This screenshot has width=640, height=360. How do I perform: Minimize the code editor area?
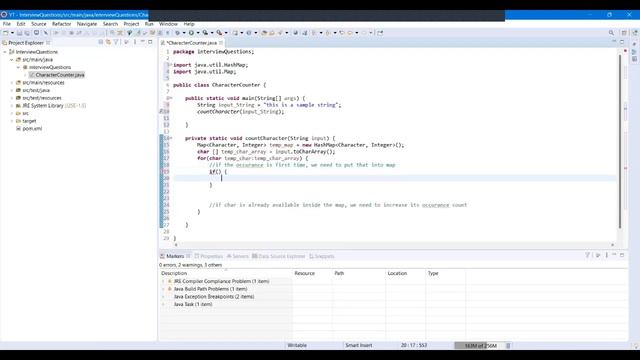(614, 42)
